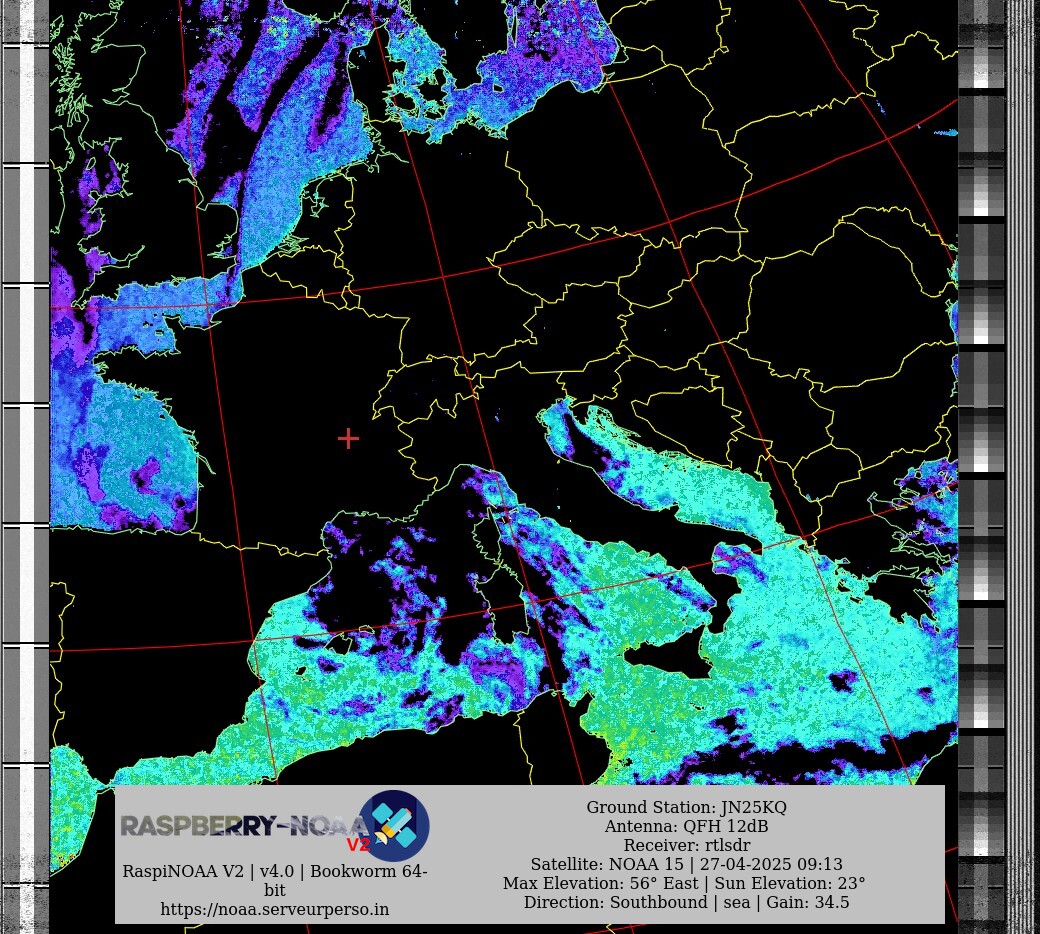Click the 'RaspiNOAA V2 | v4.0 | Bookworm 64-bit' text

[x=275, y=880]
